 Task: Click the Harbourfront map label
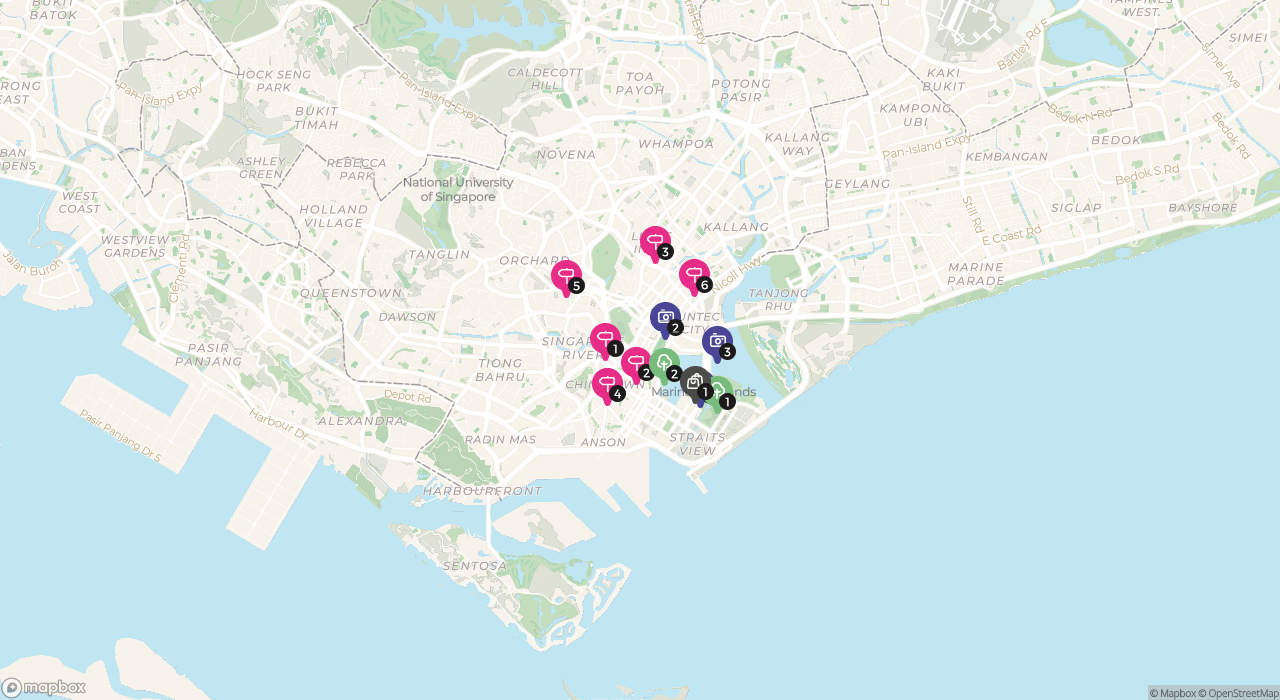click(482, 491)
